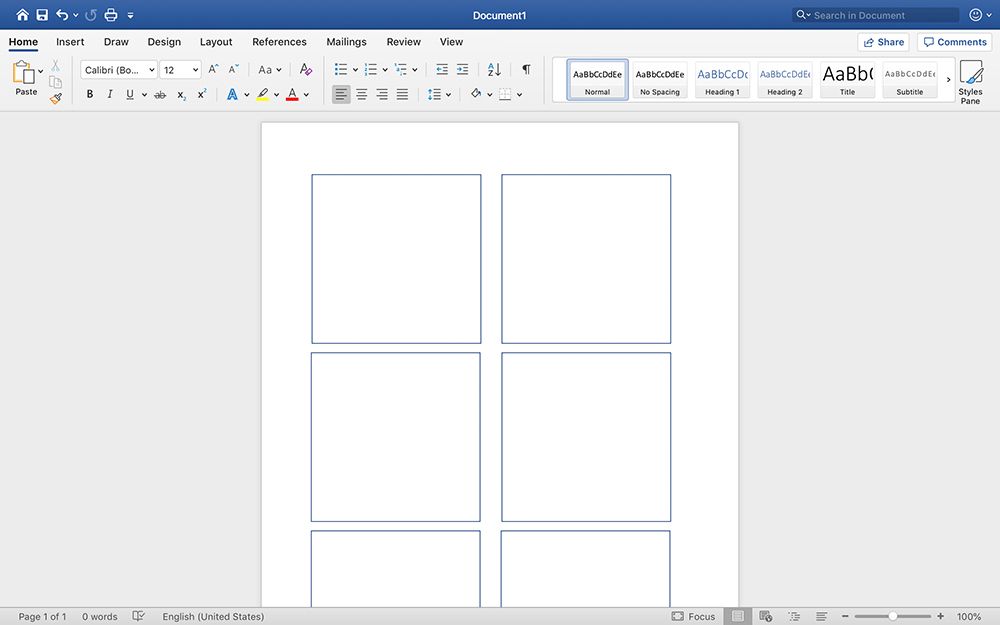This screenshot has width=1000, height=625.
Task: Open the Styles Pane
Action: 971,82
